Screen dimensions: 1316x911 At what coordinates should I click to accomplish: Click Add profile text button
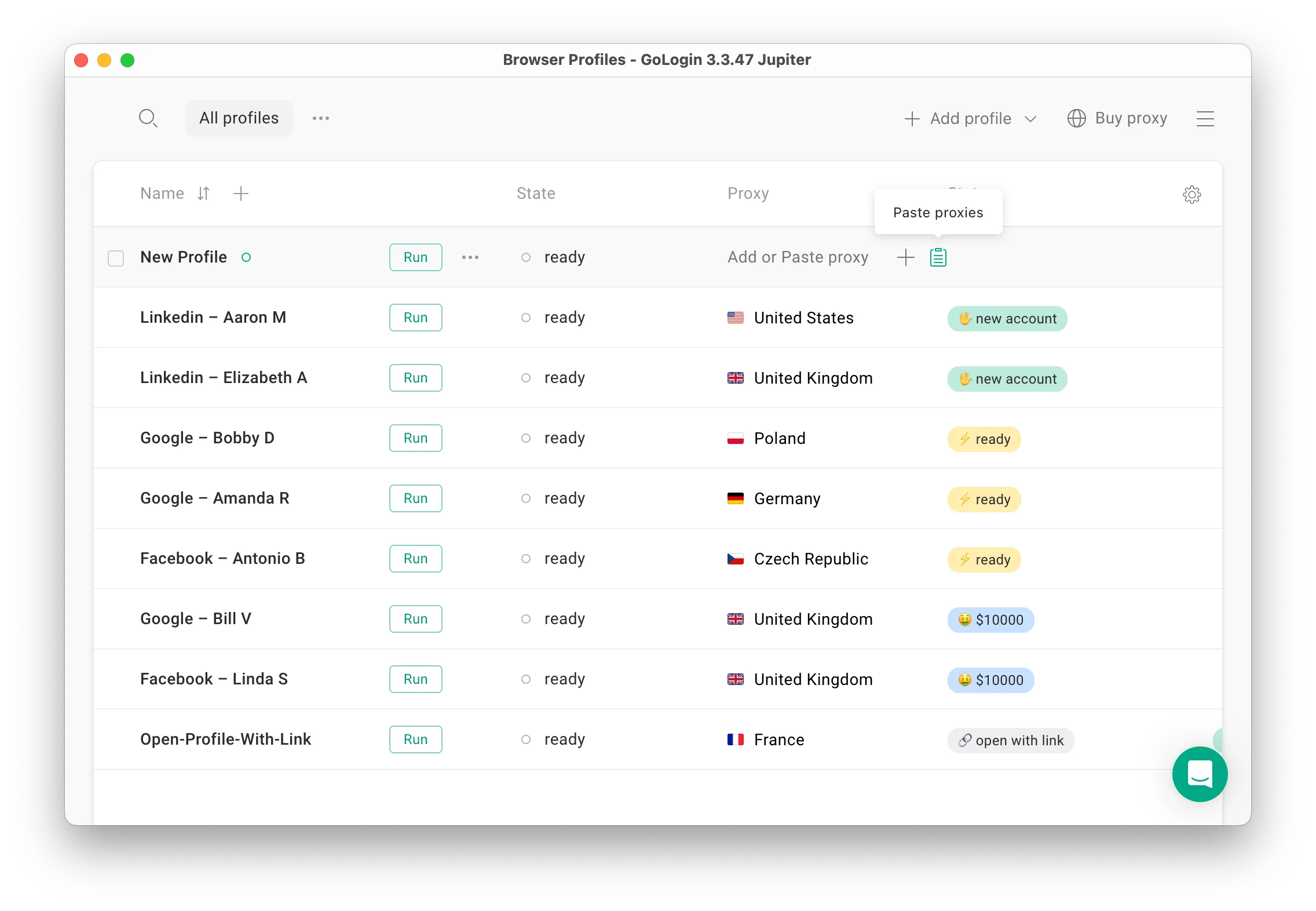tap(971, 119)
